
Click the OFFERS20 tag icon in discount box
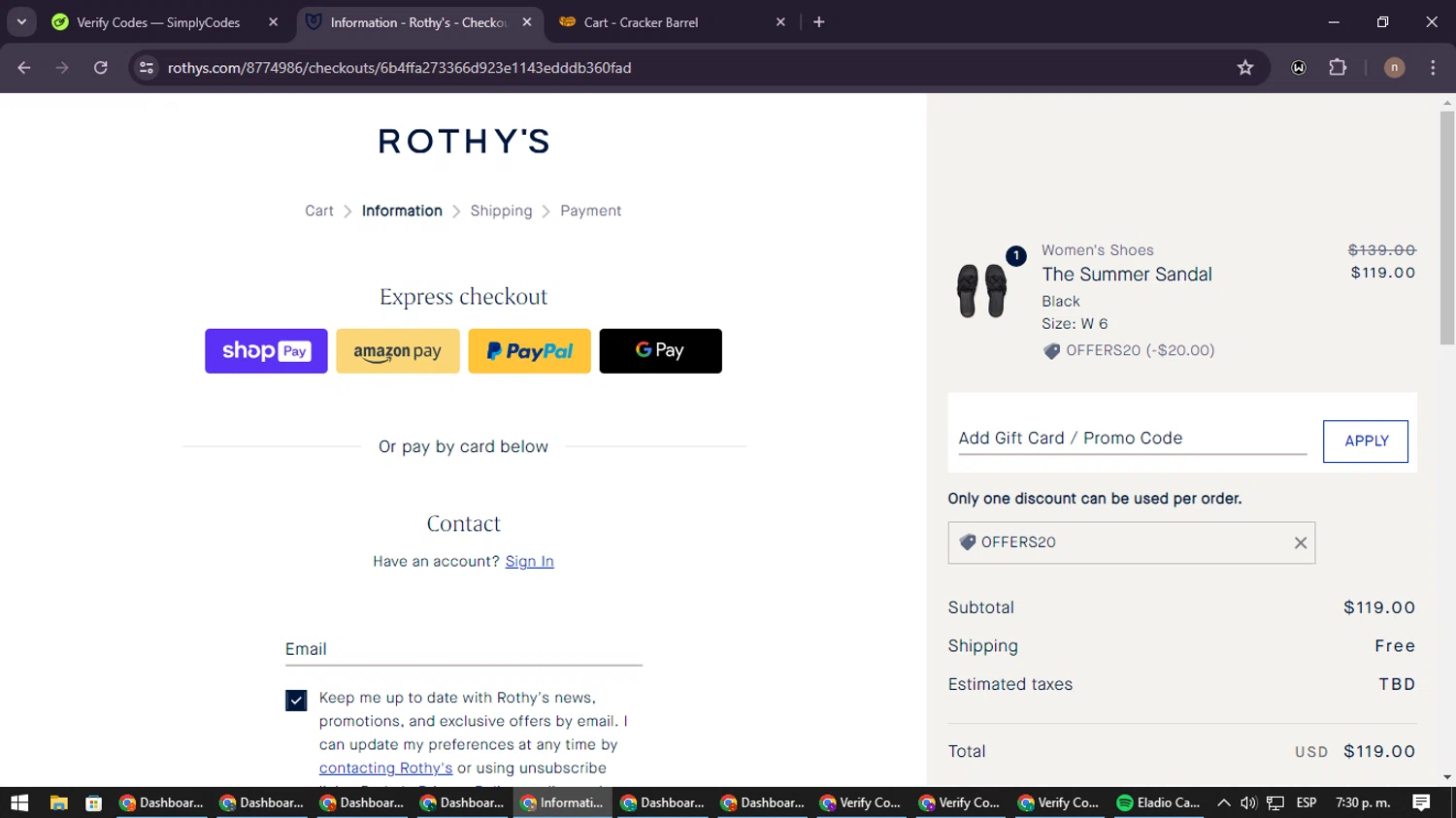(968, 542)
